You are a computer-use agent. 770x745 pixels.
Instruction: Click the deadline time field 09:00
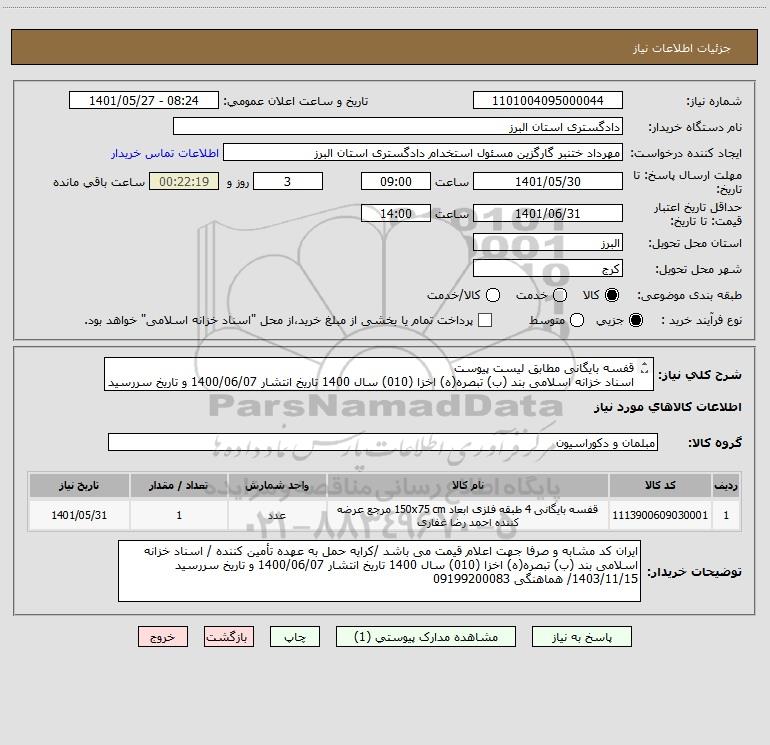pos(396,181)
